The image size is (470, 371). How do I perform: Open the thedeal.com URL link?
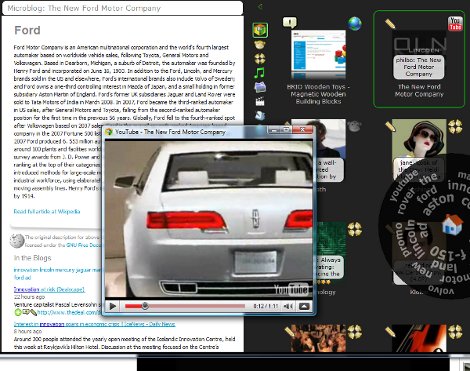69,312
